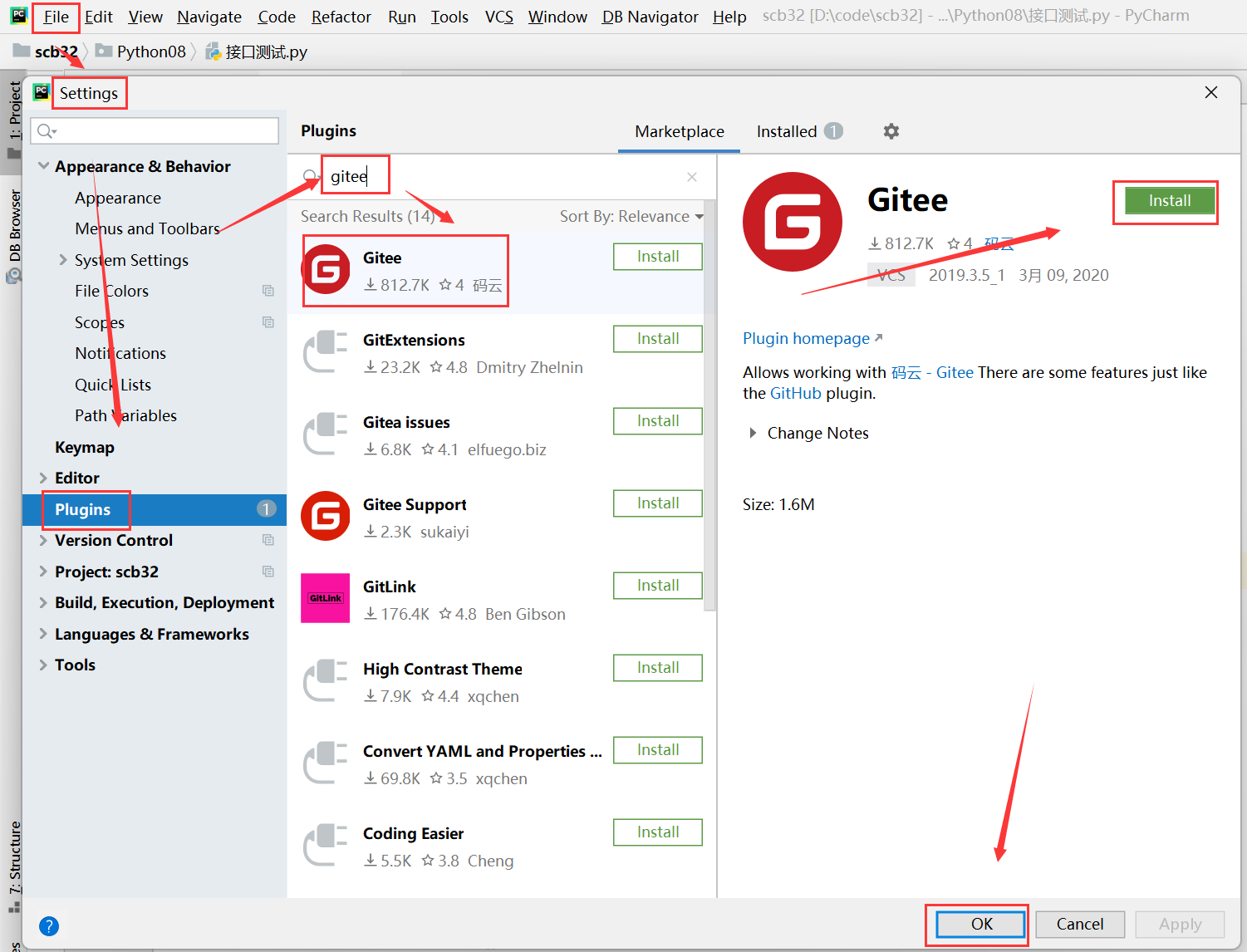Expand the Change Notes section
Screen dimensions: 1247x952
pos(753,433)
